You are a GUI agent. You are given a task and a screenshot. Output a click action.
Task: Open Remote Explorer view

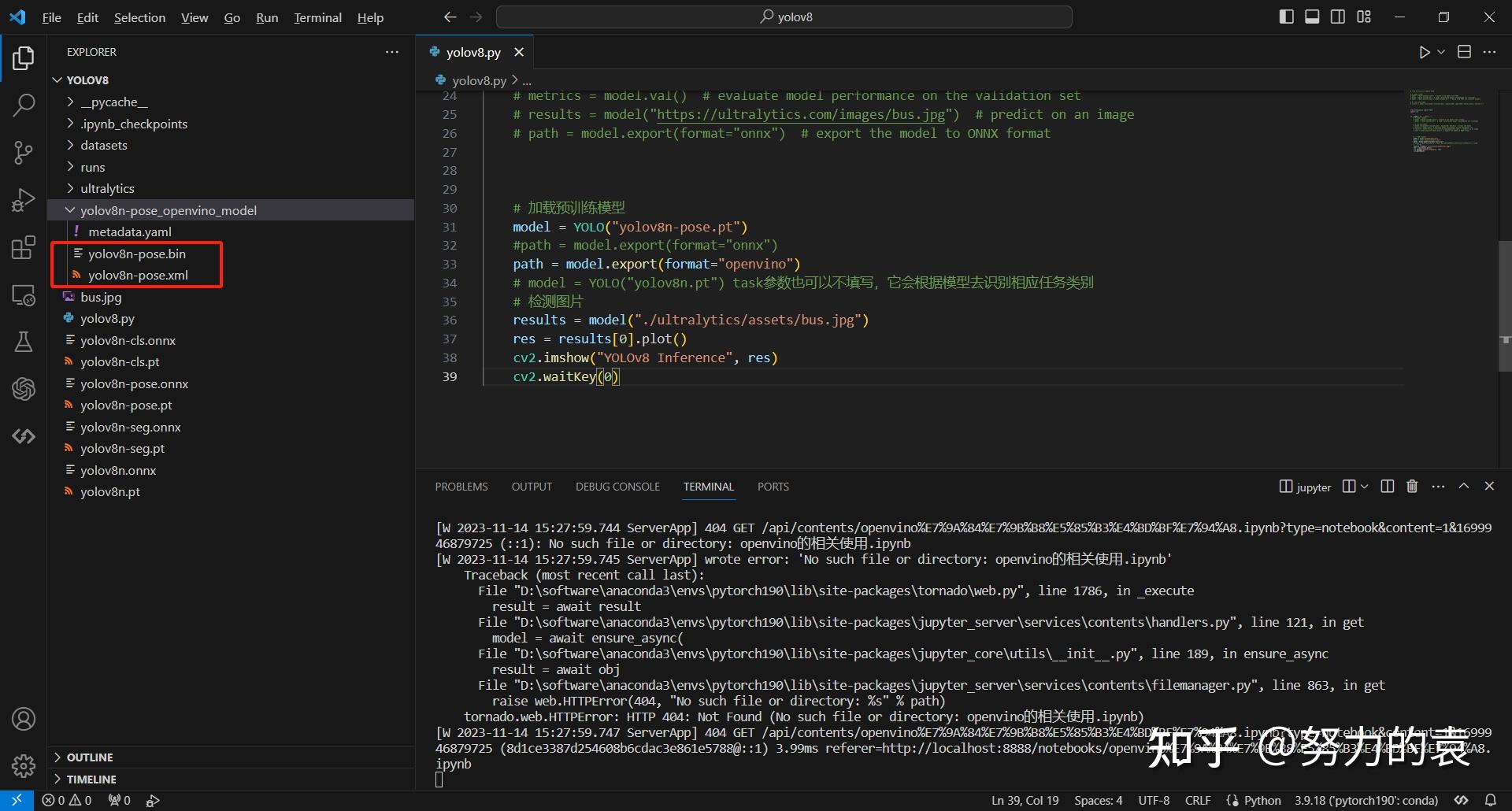[24, 295]
